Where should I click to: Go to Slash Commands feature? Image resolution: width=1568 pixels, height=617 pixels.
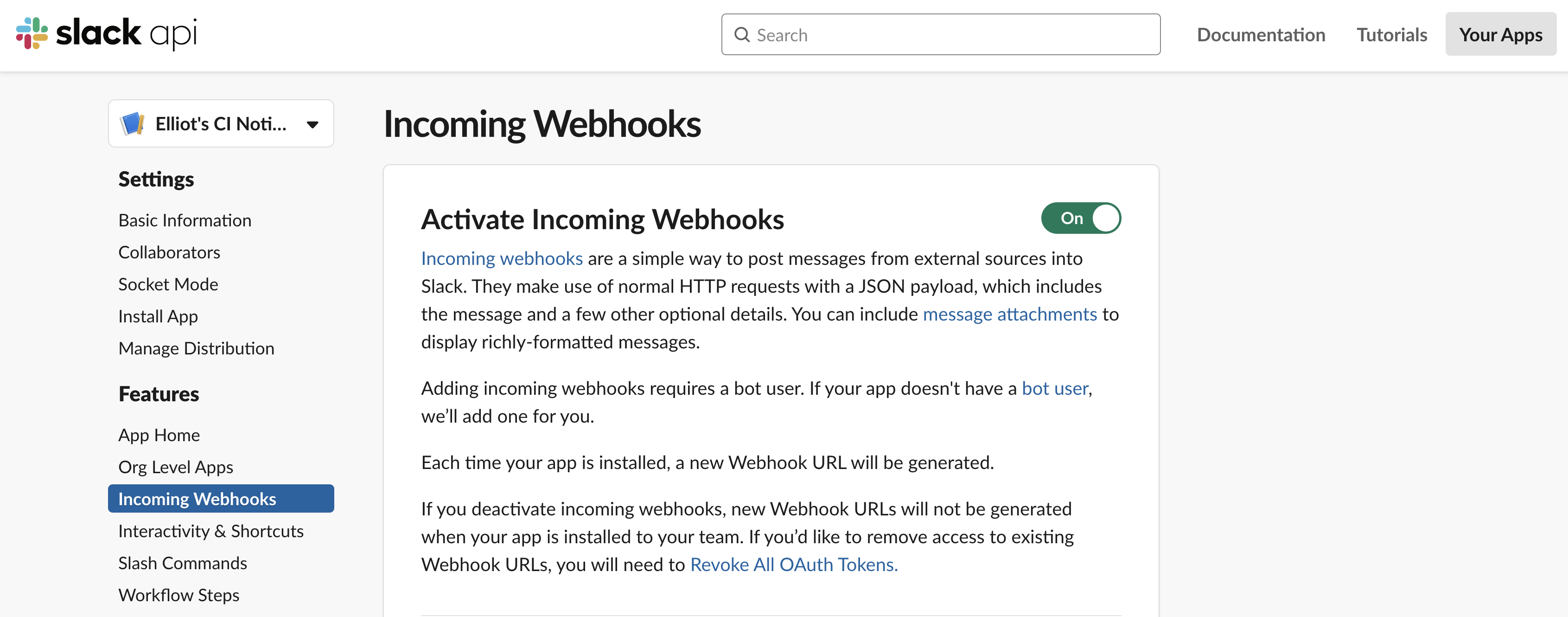[183, 563]
